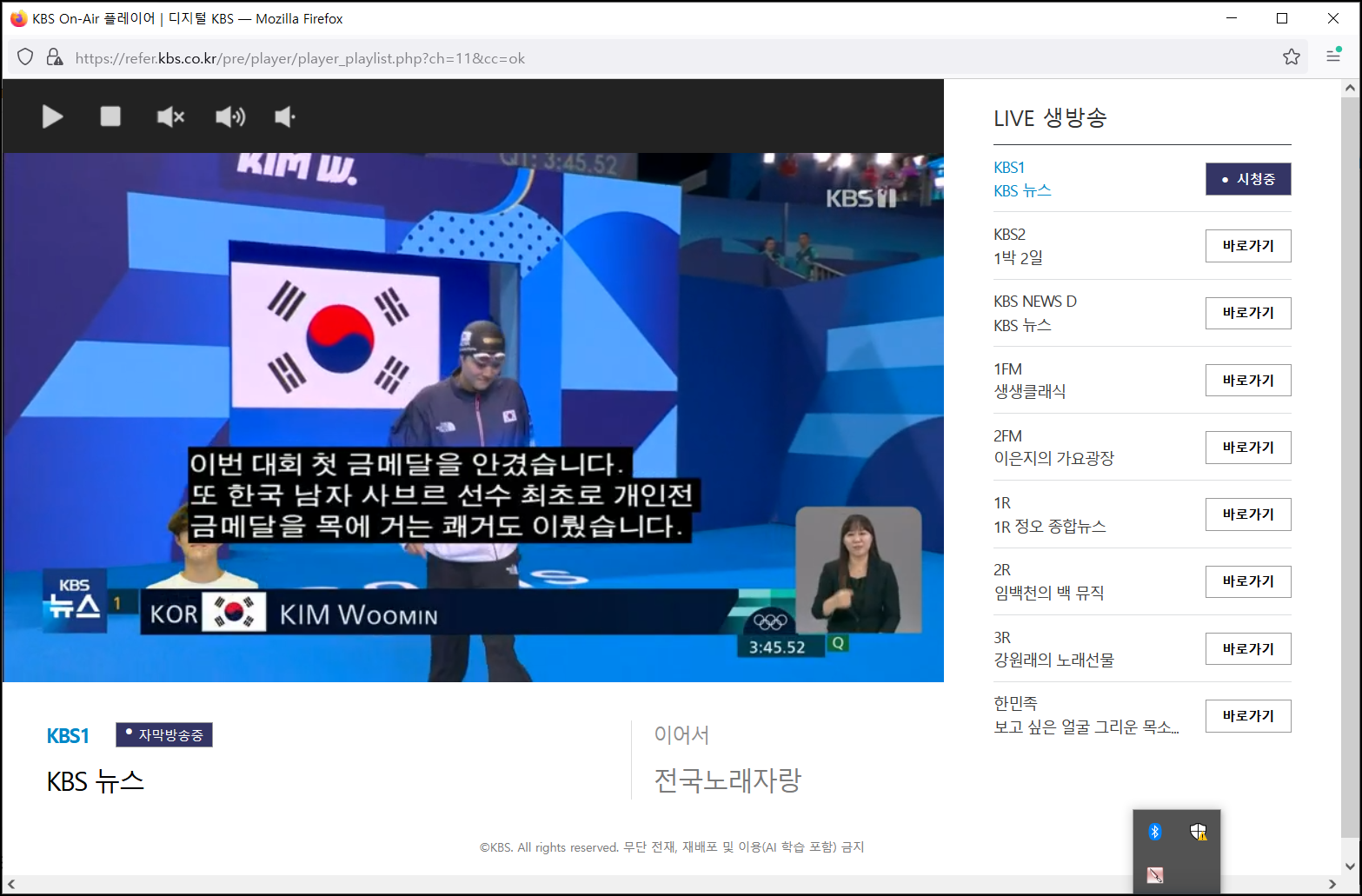Image resolution: width=1362 pixels, height=896 pixels.
Task: Go to 2FM 이은지의 가요광장 바로가기
Action: (1248, 448)
